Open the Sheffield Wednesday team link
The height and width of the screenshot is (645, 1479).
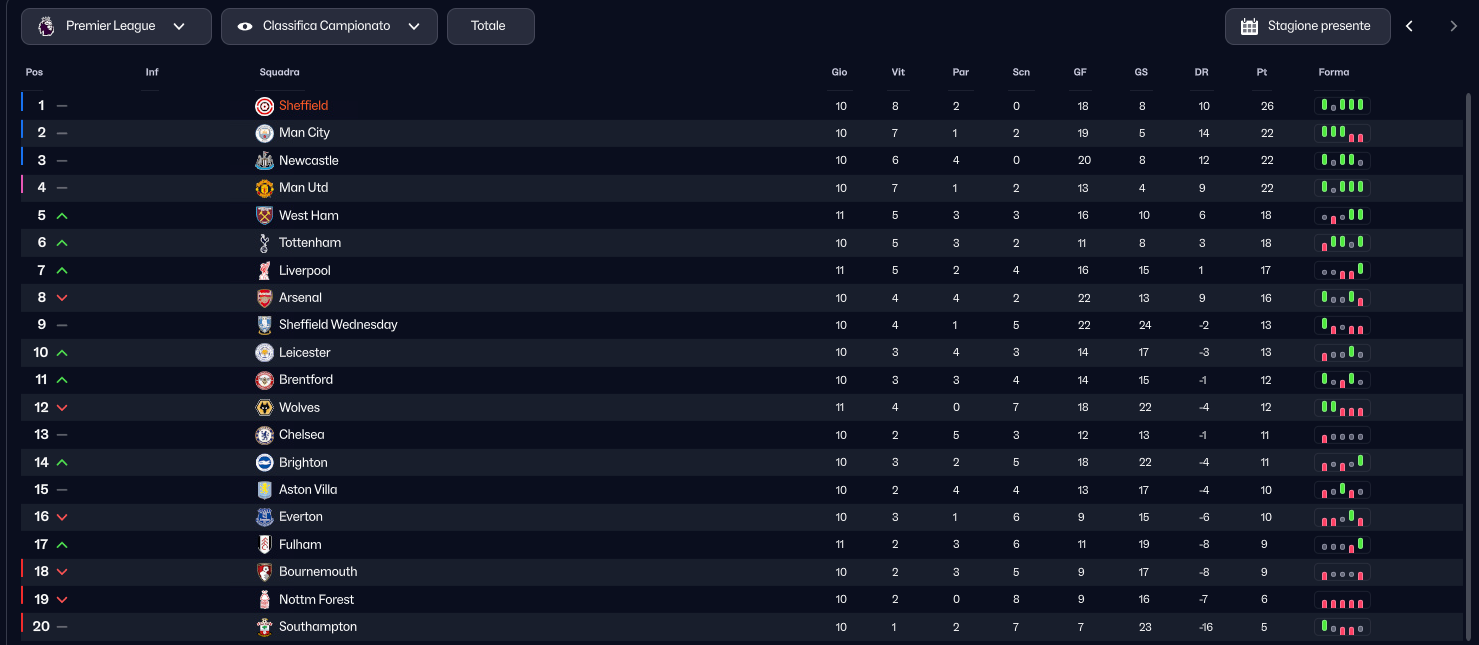coord(338,325)
